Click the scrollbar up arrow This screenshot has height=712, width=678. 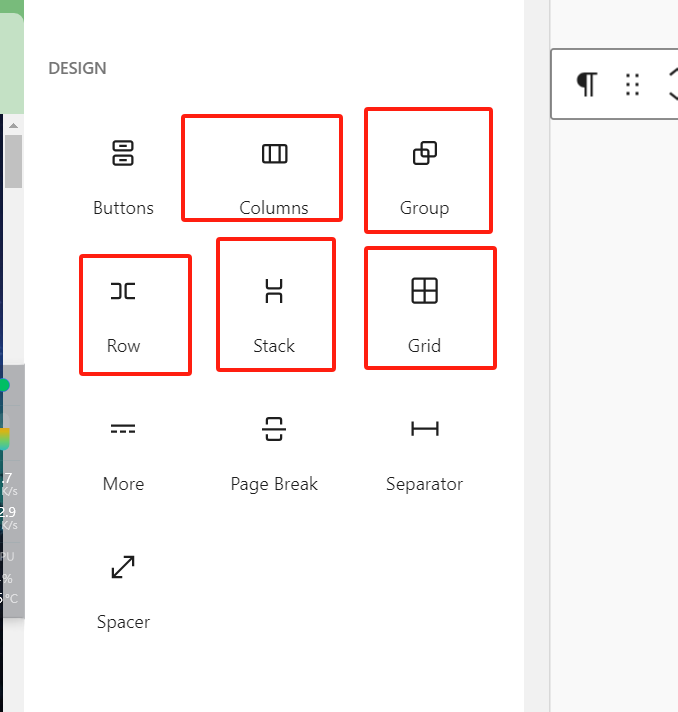(13, 124)
